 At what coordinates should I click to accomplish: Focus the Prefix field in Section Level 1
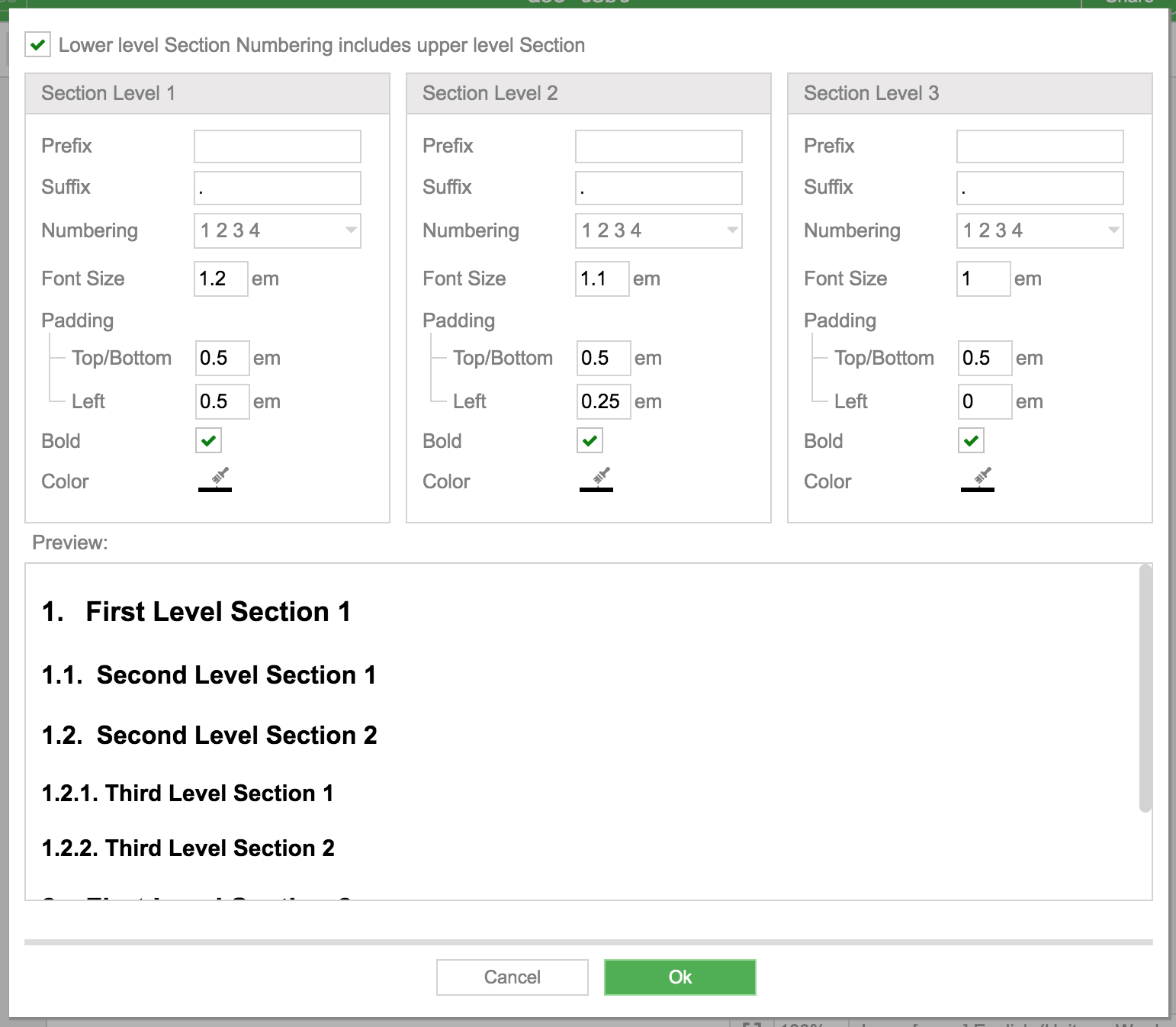[x=278, y=146]
